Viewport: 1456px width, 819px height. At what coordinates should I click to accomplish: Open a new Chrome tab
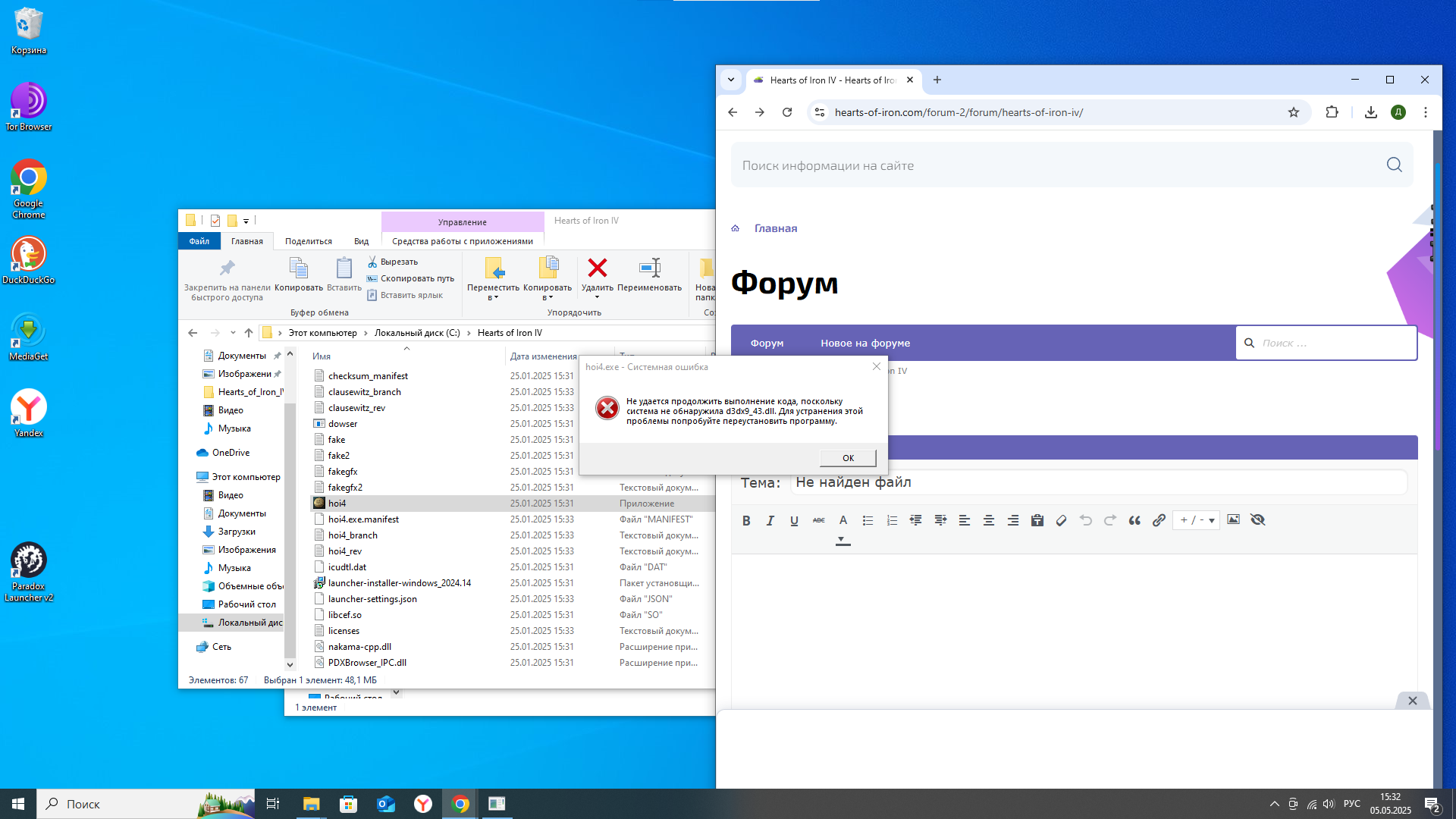point(937,80)
